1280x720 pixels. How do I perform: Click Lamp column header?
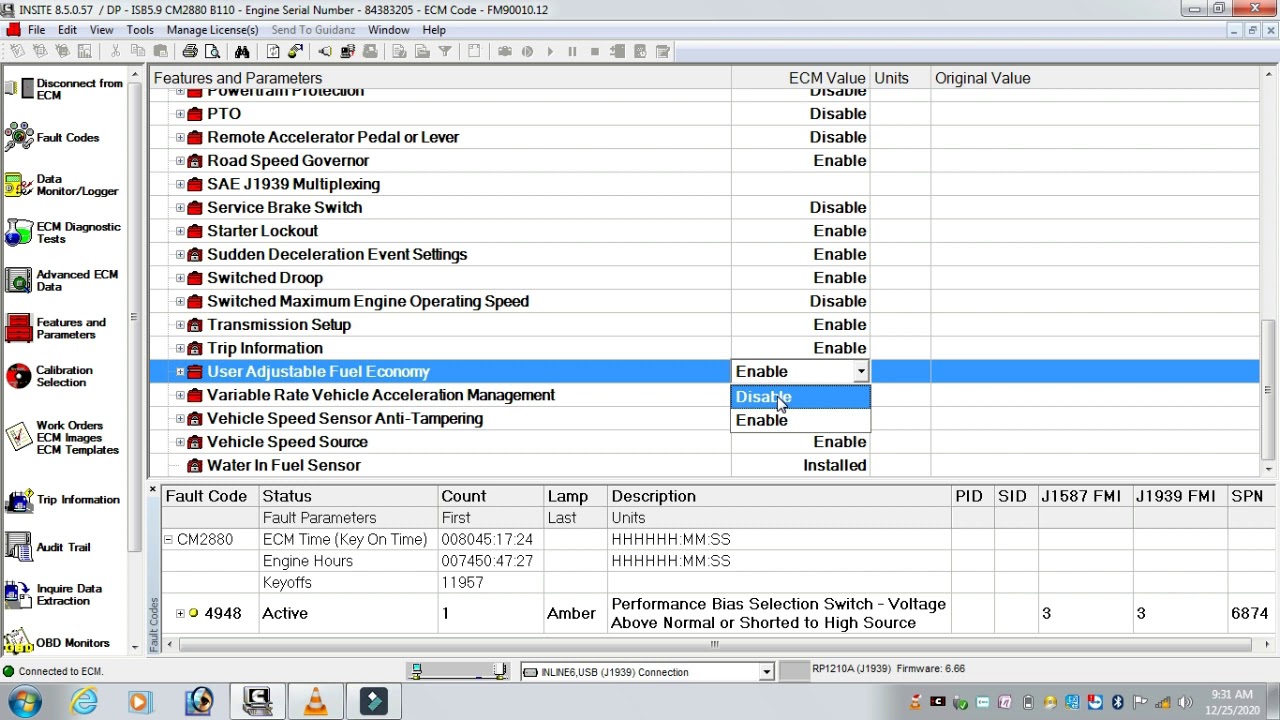[x=575, y=496]
